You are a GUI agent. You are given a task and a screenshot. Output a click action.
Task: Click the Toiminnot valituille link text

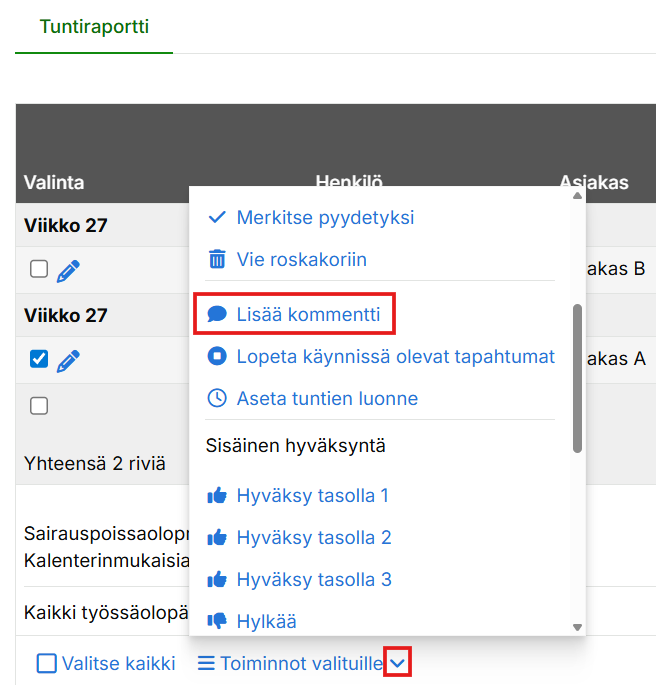[x=300, y=663]
